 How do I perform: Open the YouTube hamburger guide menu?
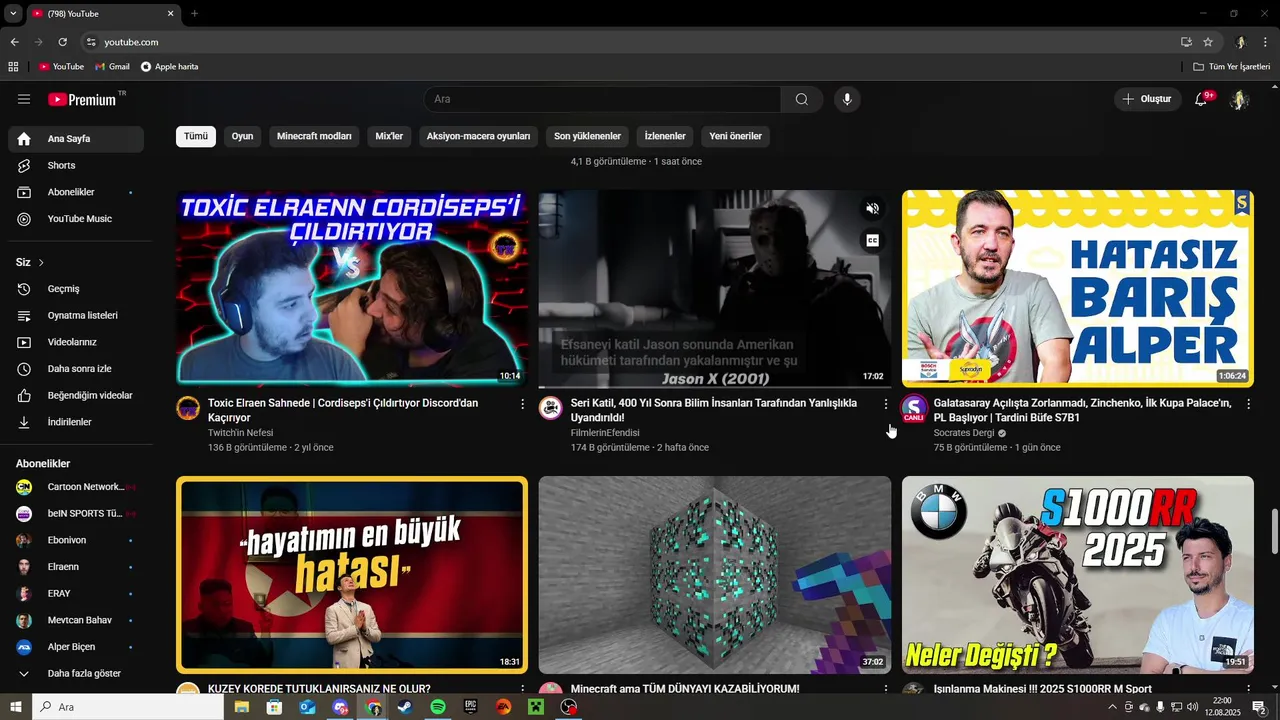coord(24,99)
